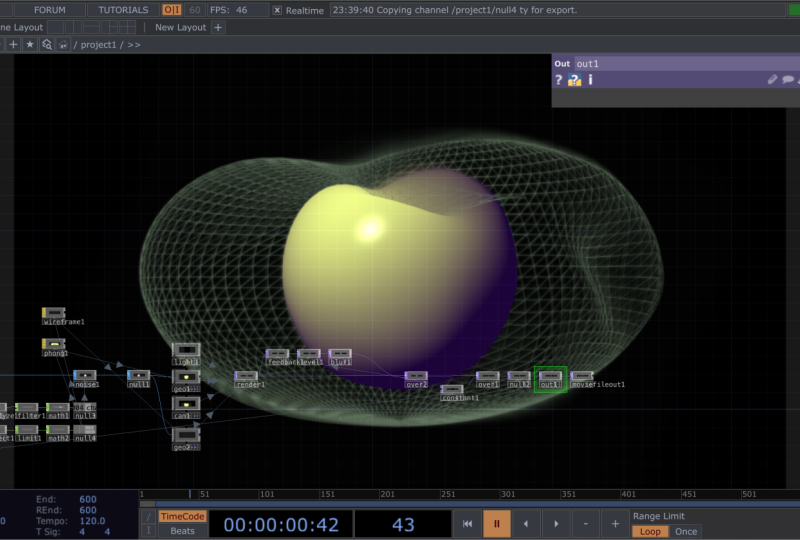
Task: Add a new layout with plus button
Action: tap(218, 28)
